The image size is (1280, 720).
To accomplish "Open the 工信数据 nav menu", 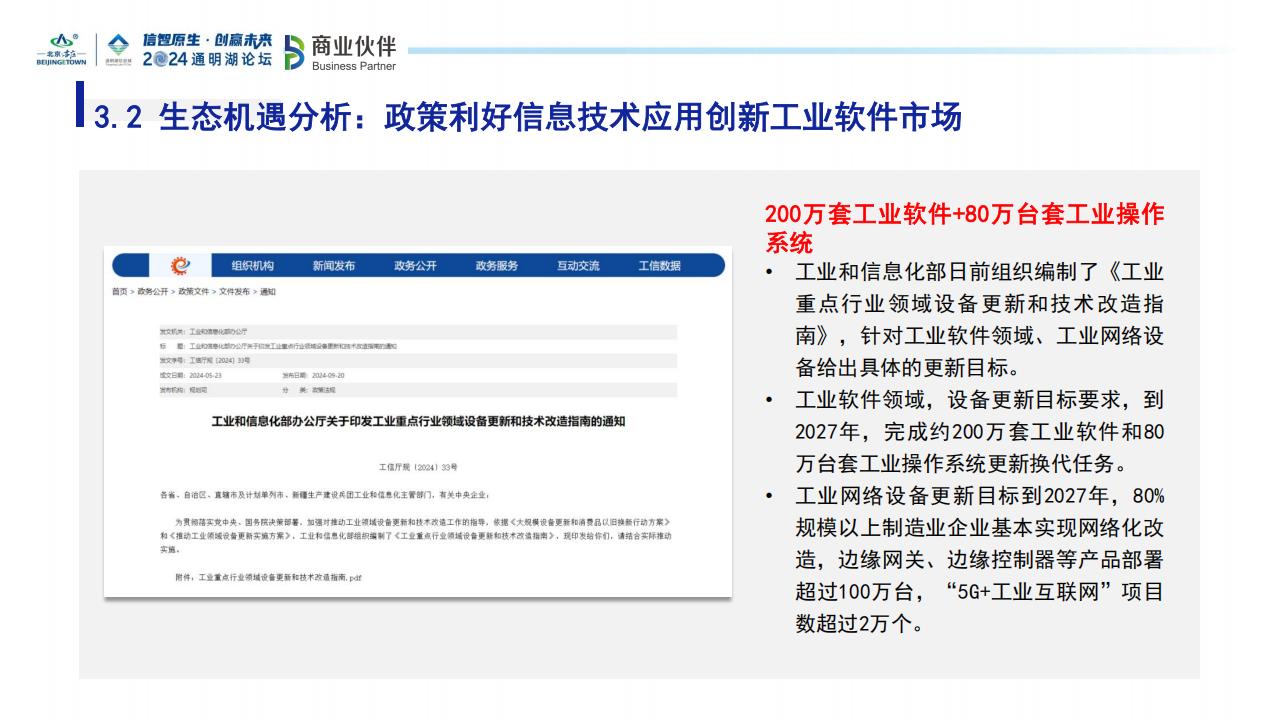I will tap(660, 266).
